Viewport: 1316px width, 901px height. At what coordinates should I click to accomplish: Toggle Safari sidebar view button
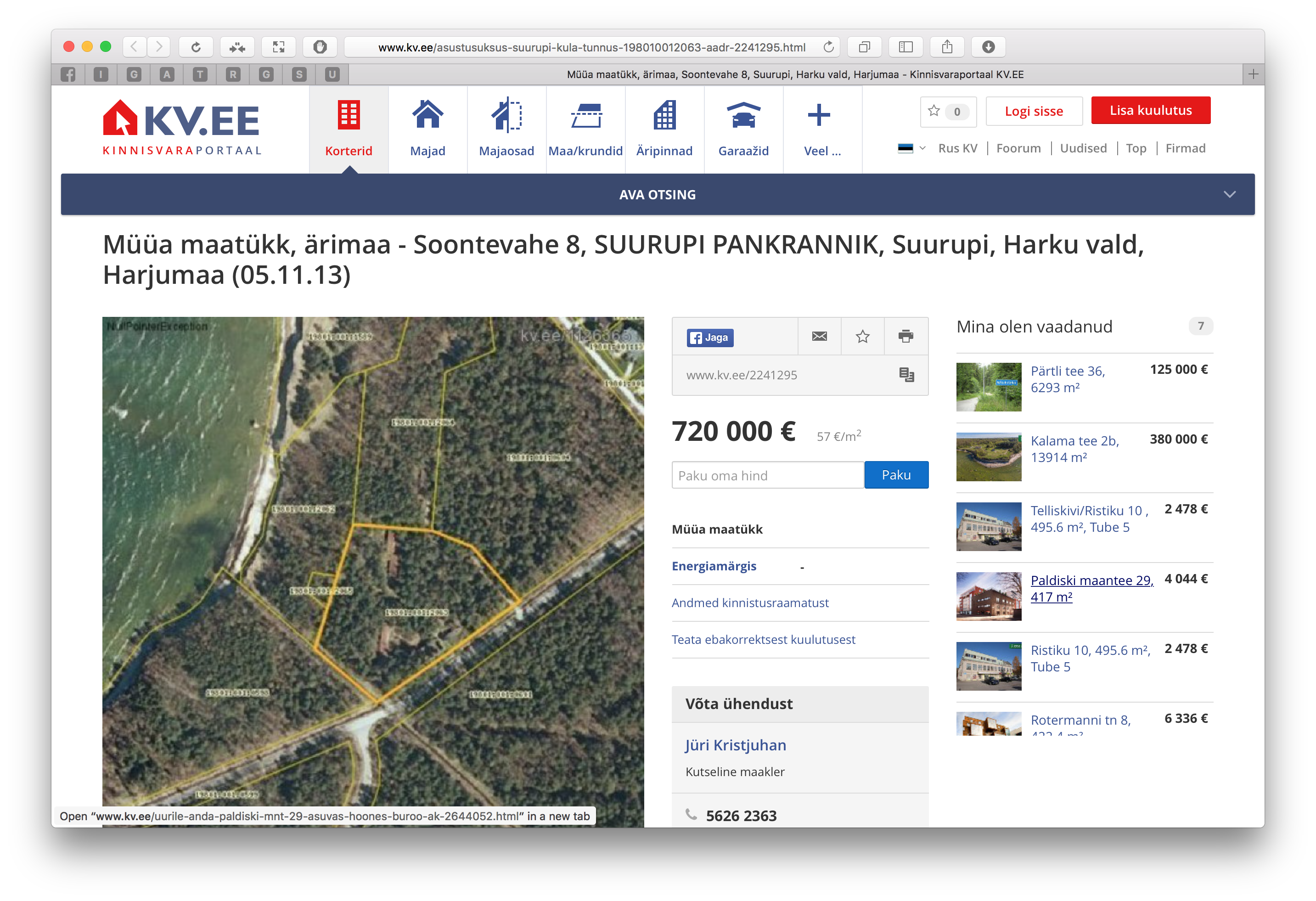click(x=905, y=47)
